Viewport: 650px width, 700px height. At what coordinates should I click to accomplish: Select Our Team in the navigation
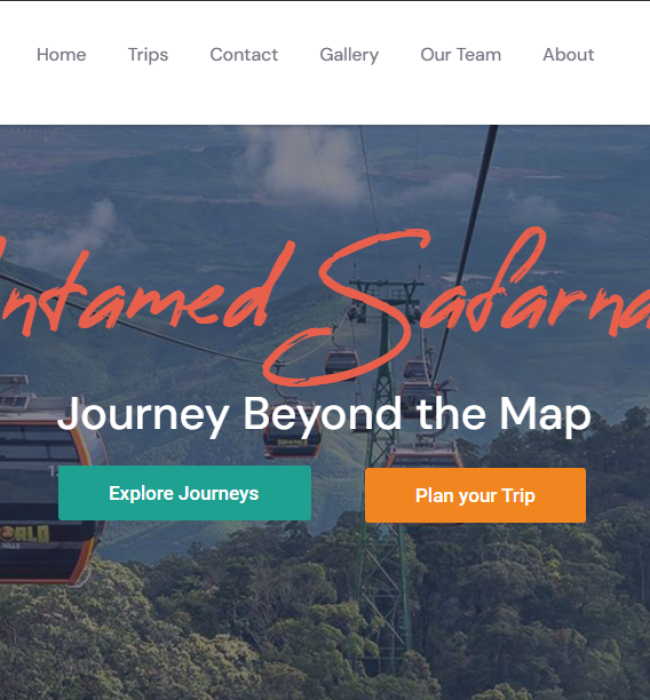coord(461,55)
